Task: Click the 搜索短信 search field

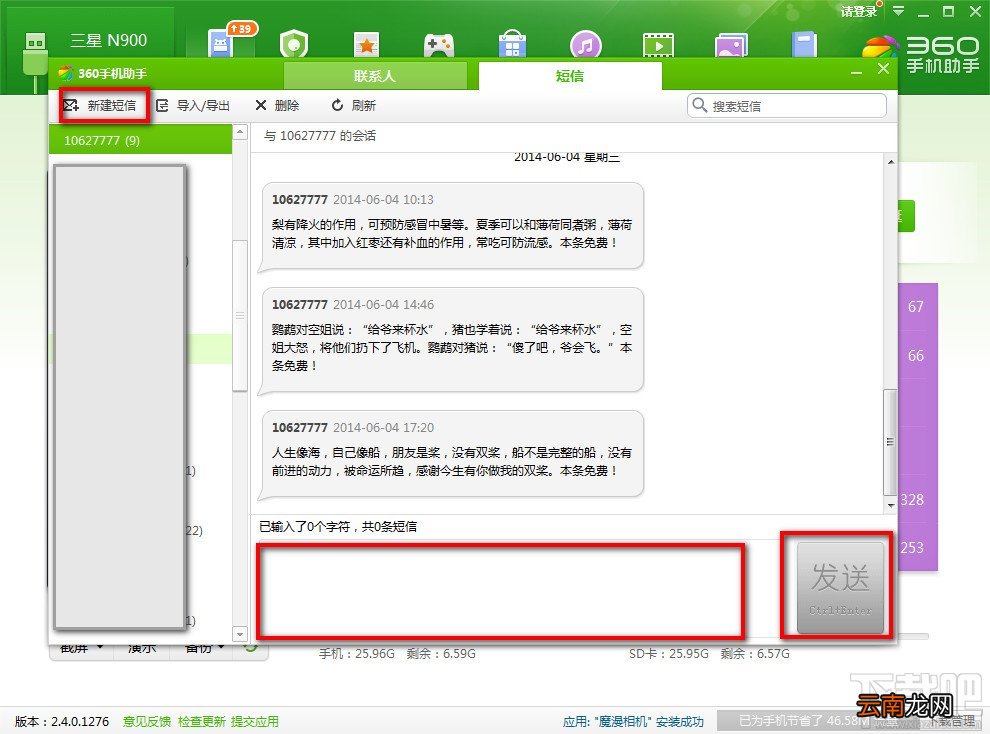Action: point(787,105)
